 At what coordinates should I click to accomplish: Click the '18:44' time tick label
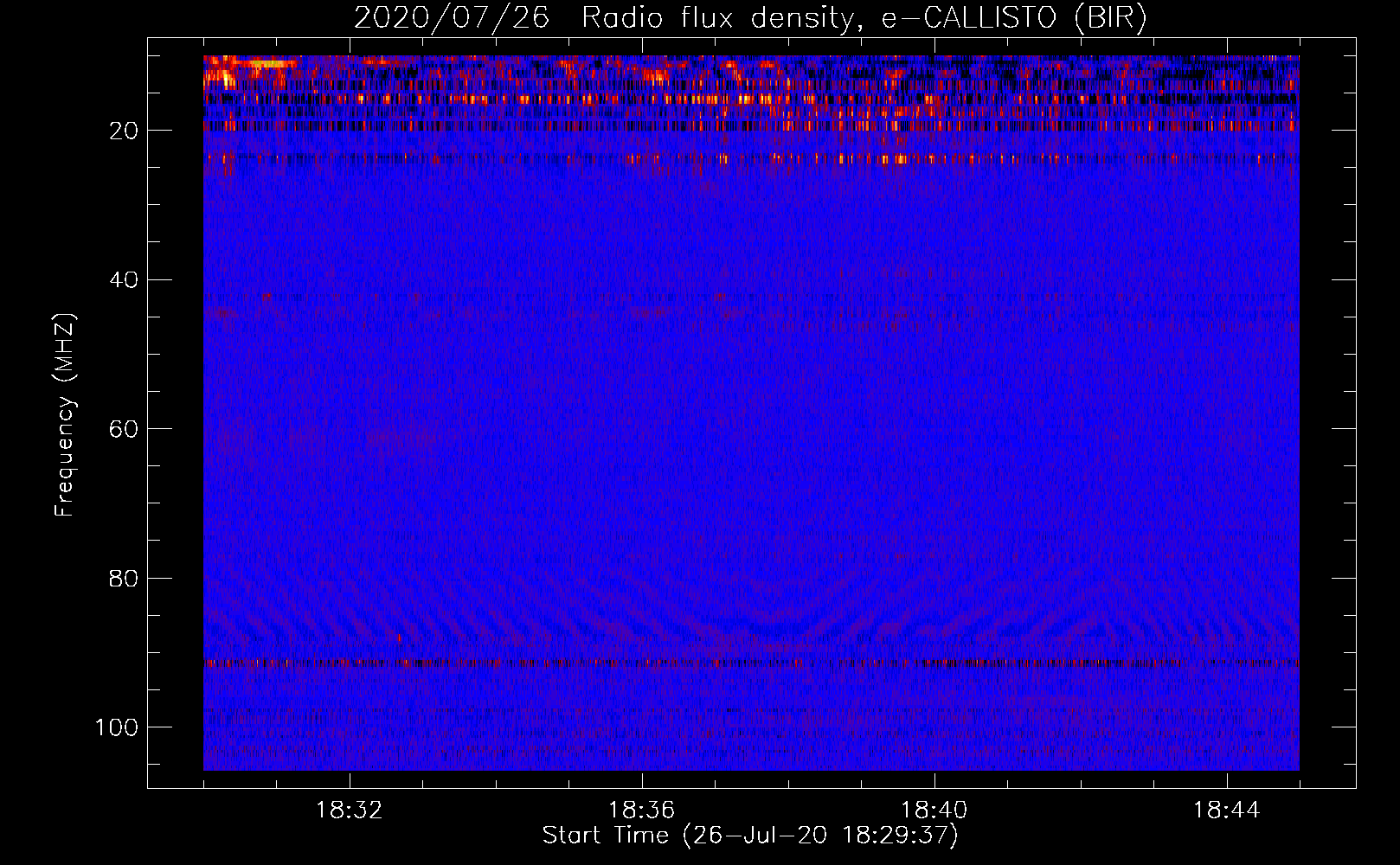[x=1227, y=811]
